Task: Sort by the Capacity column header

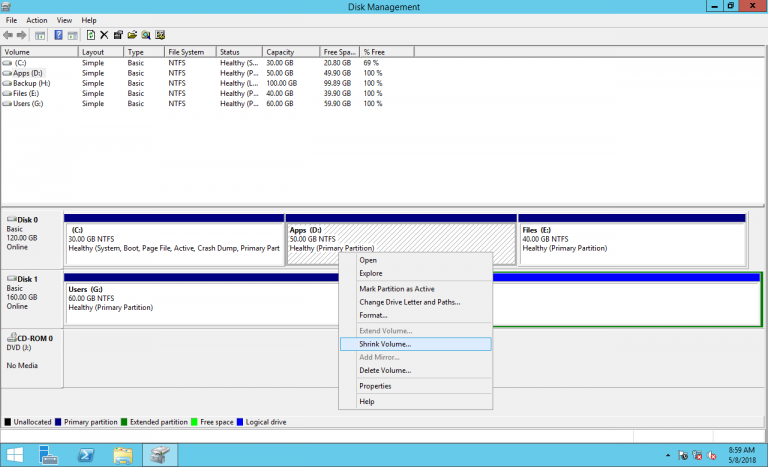Action: pos(291,52)
